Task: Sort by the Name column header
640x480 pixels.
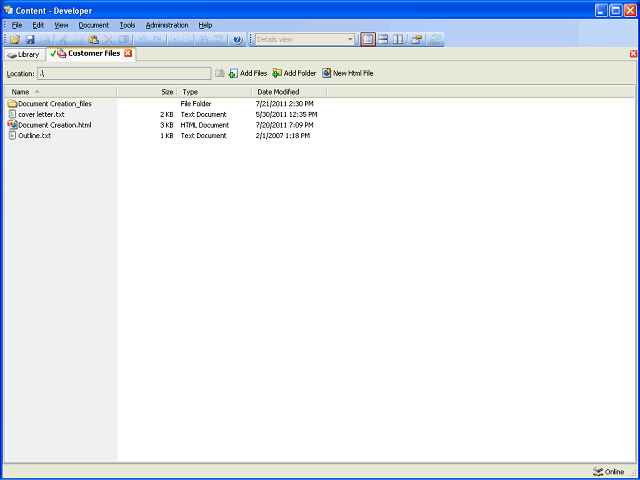Action: 61,92
